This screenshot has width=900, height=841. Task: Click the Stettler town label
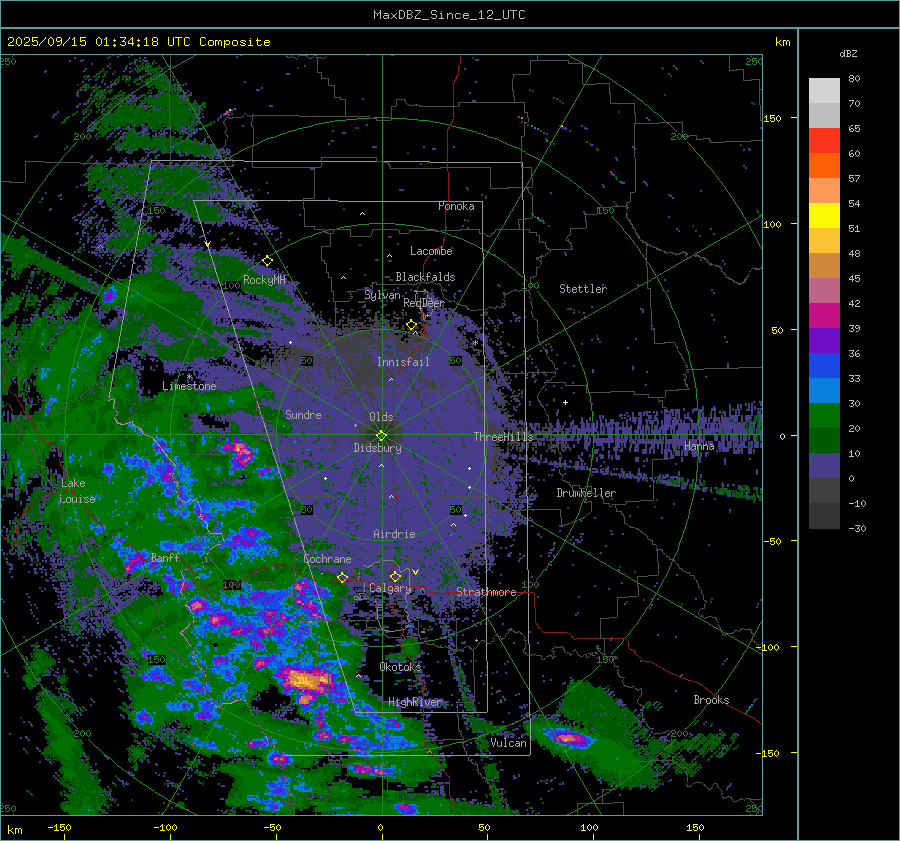583,289
